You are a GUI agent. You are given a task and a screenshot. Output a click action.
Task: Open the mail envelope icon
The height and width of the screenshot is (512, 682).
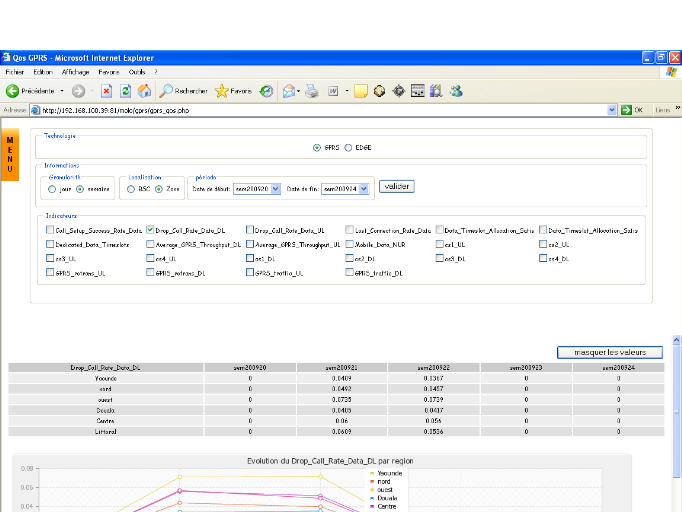click(x=288, y=91)
